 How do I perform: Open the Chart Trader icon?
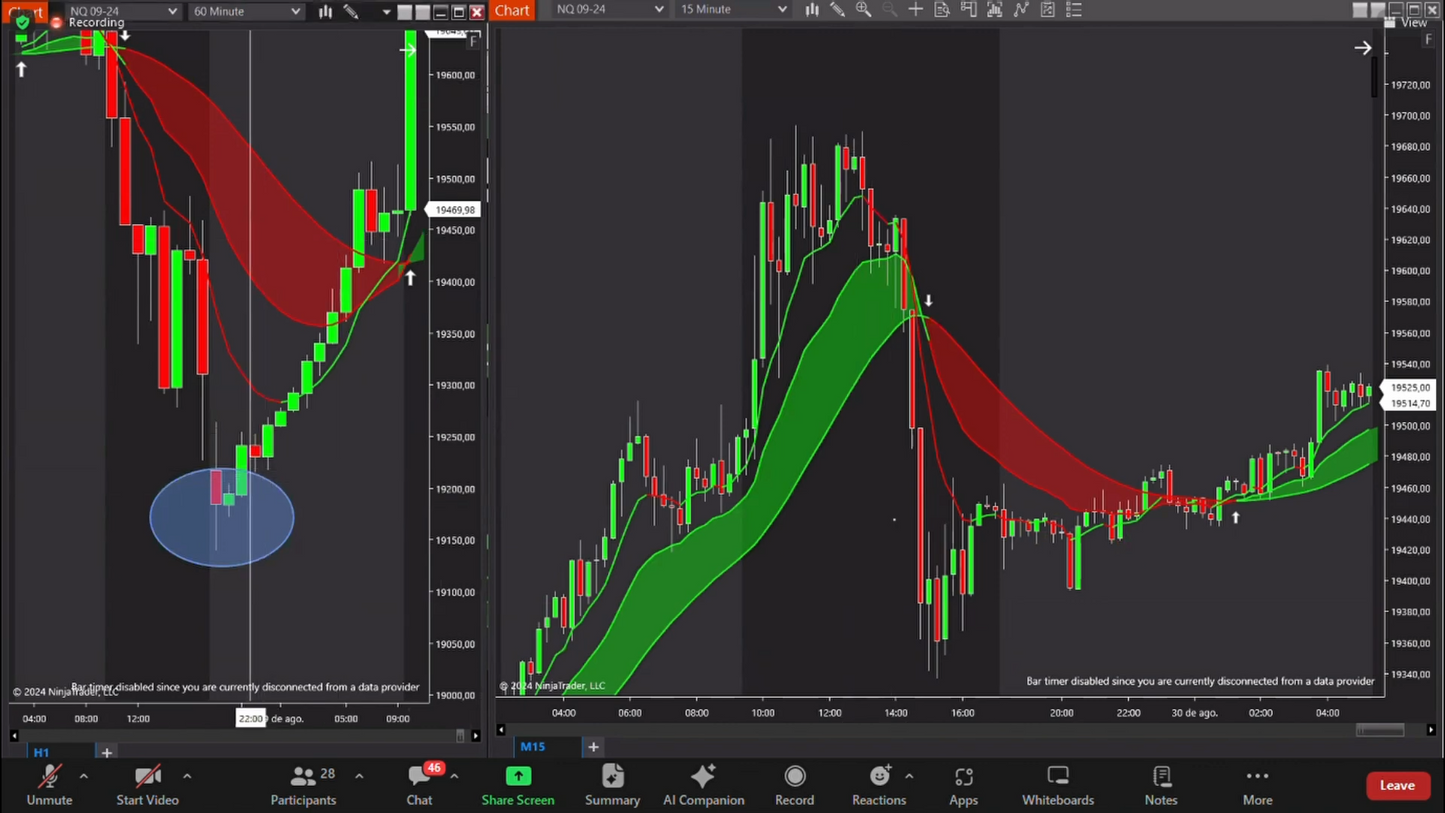click(969, 10)
